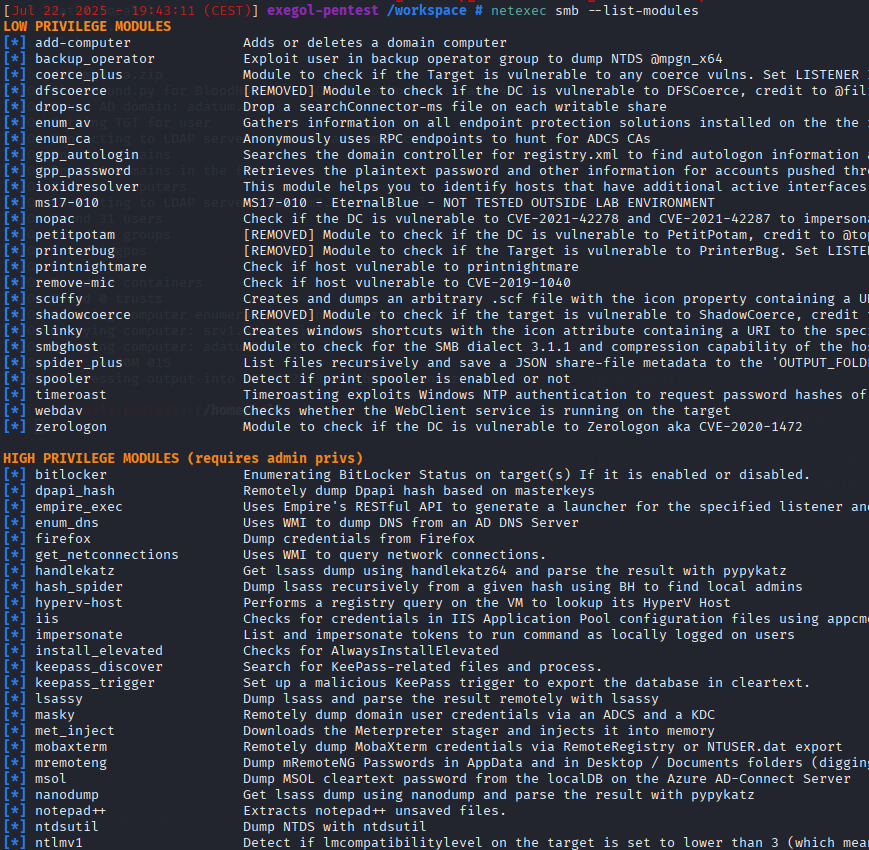Click the 'Checks for AlwaysInstallElevated' description
Screen dimensions: 869x850
371,651
